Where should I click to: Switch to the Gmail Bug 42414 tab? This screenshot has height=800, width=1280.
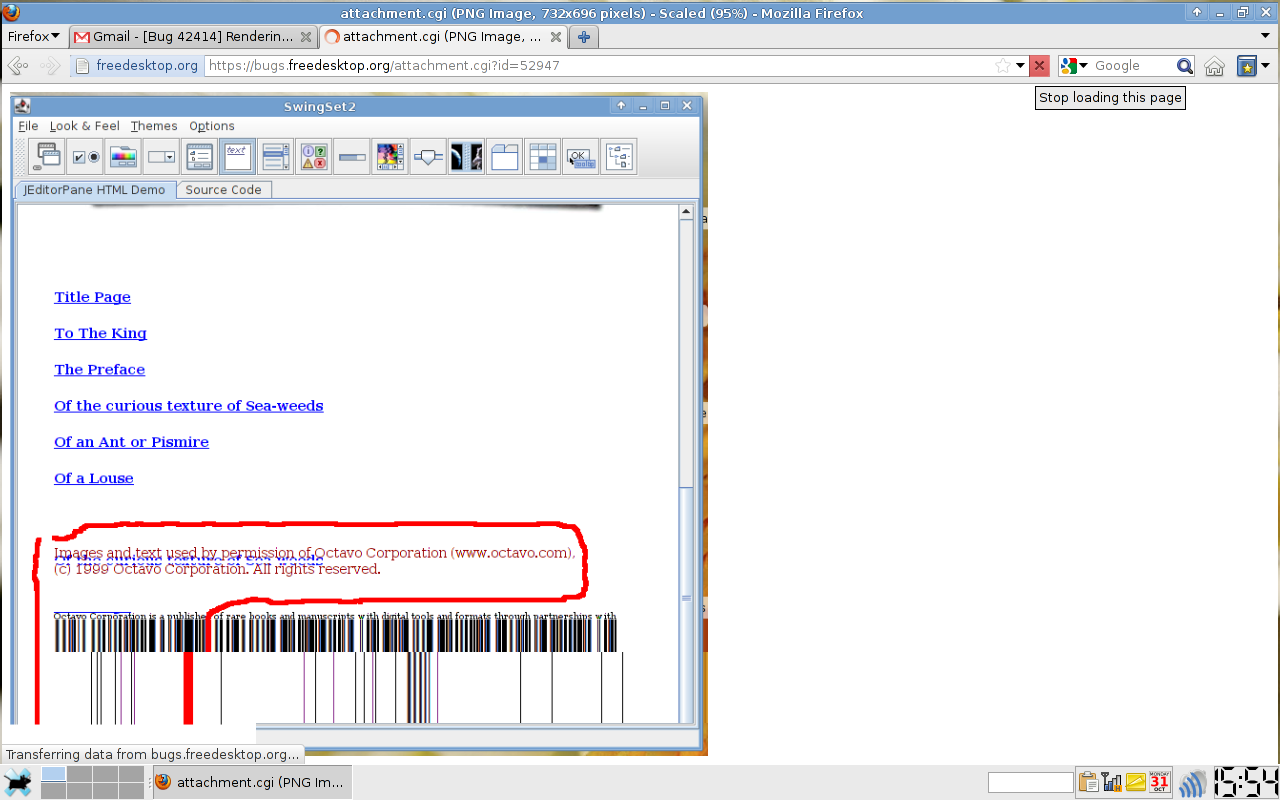point(190,37)
